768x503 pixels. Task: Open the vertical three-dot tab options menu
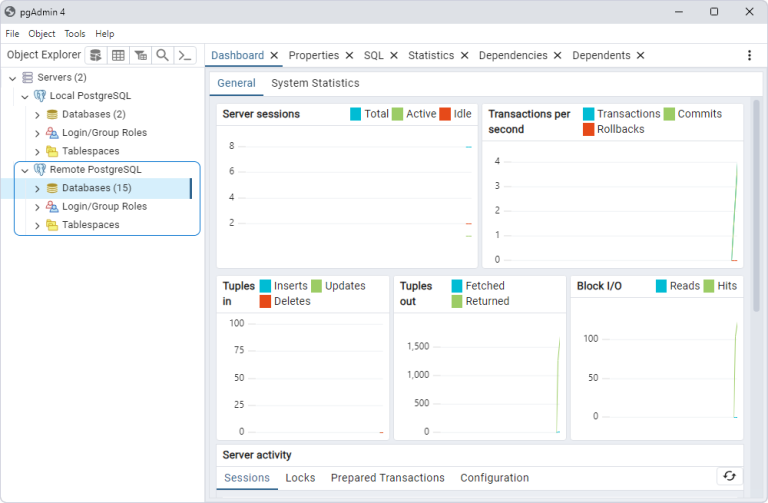pyautogui.click(x=749, y=55)
